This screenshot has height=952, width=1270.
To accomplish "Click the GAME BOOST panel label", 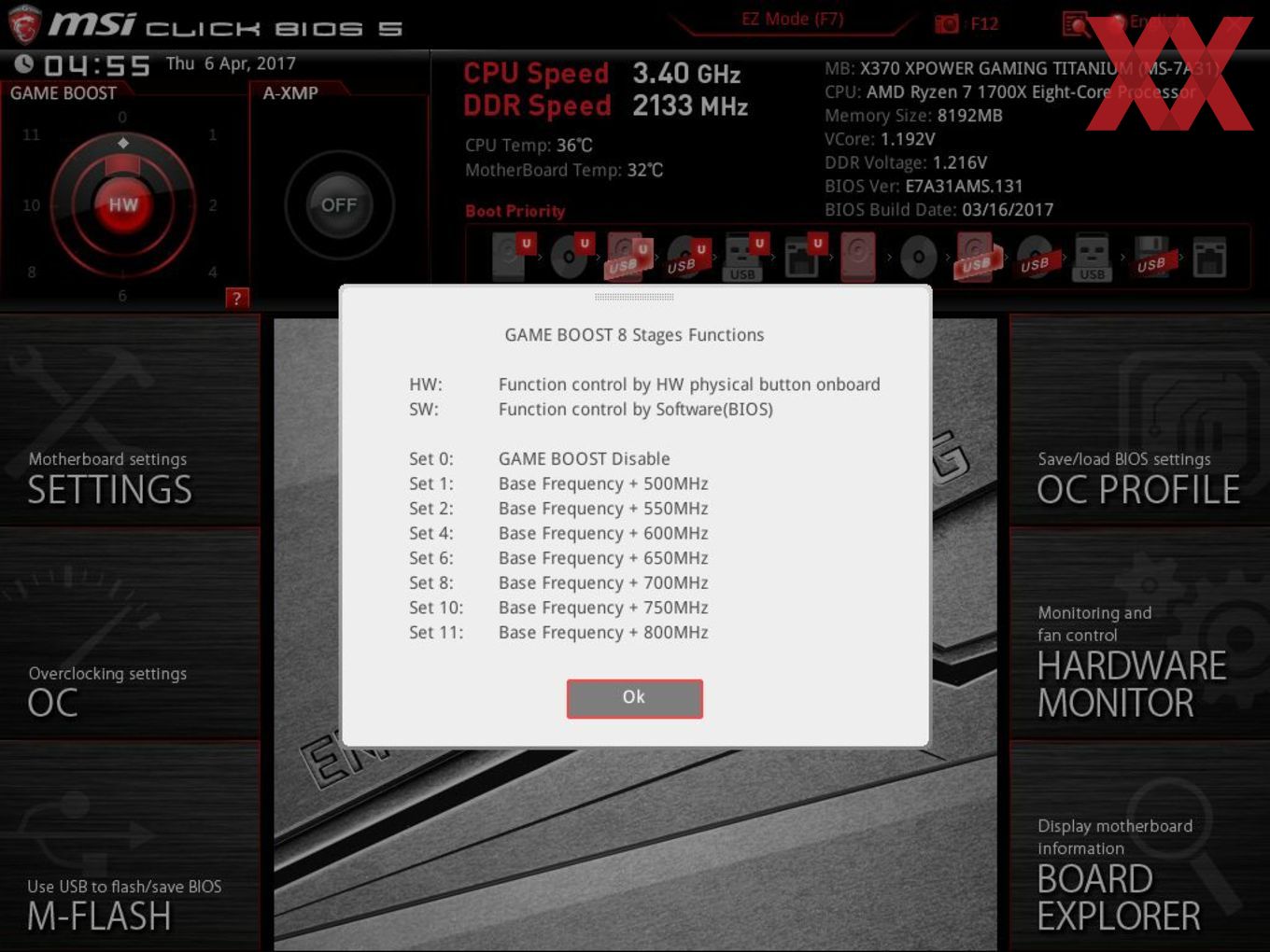I will 63,93.
